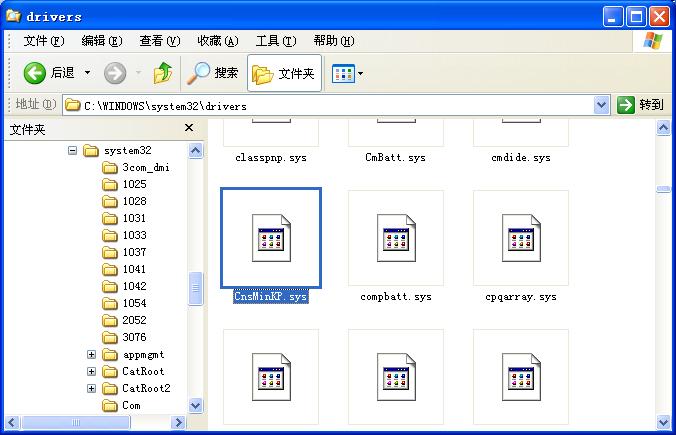
Task: Click the green Back arrow button
Action: [x=34, y=73]
